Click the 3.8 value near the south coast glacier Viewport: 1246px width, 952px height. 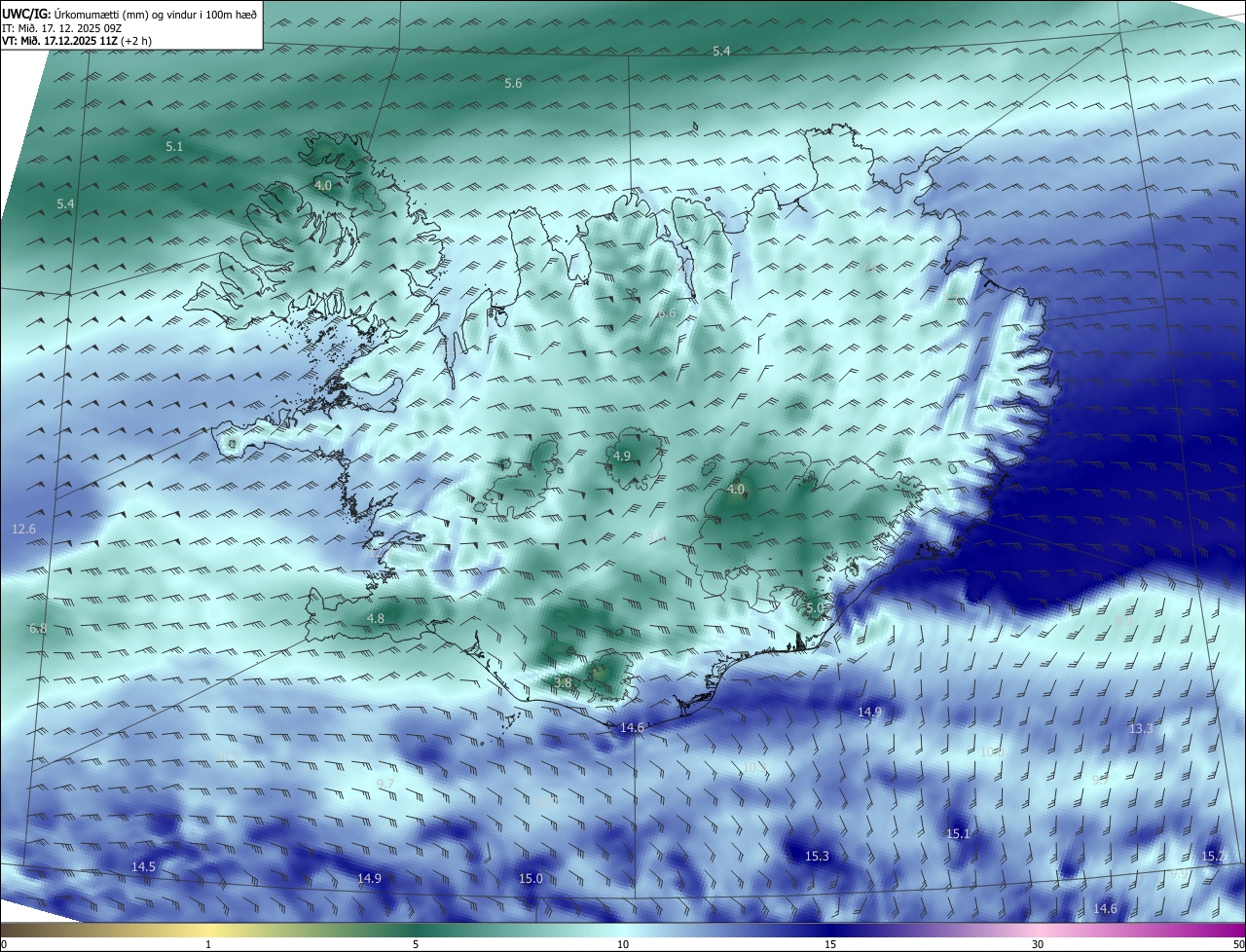point(563,683)
